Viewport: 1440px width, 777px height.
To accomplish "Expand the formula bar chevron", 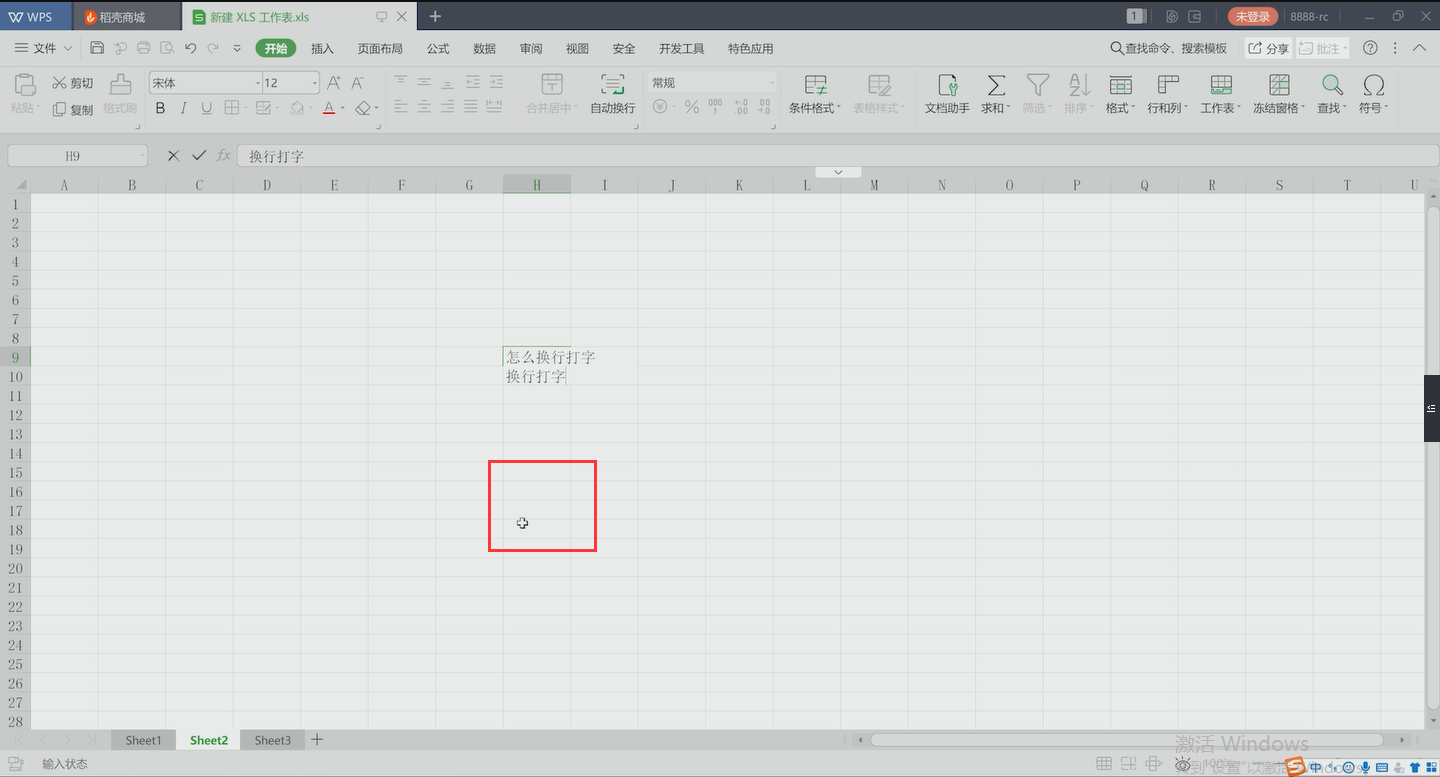I will pos(839,172).
